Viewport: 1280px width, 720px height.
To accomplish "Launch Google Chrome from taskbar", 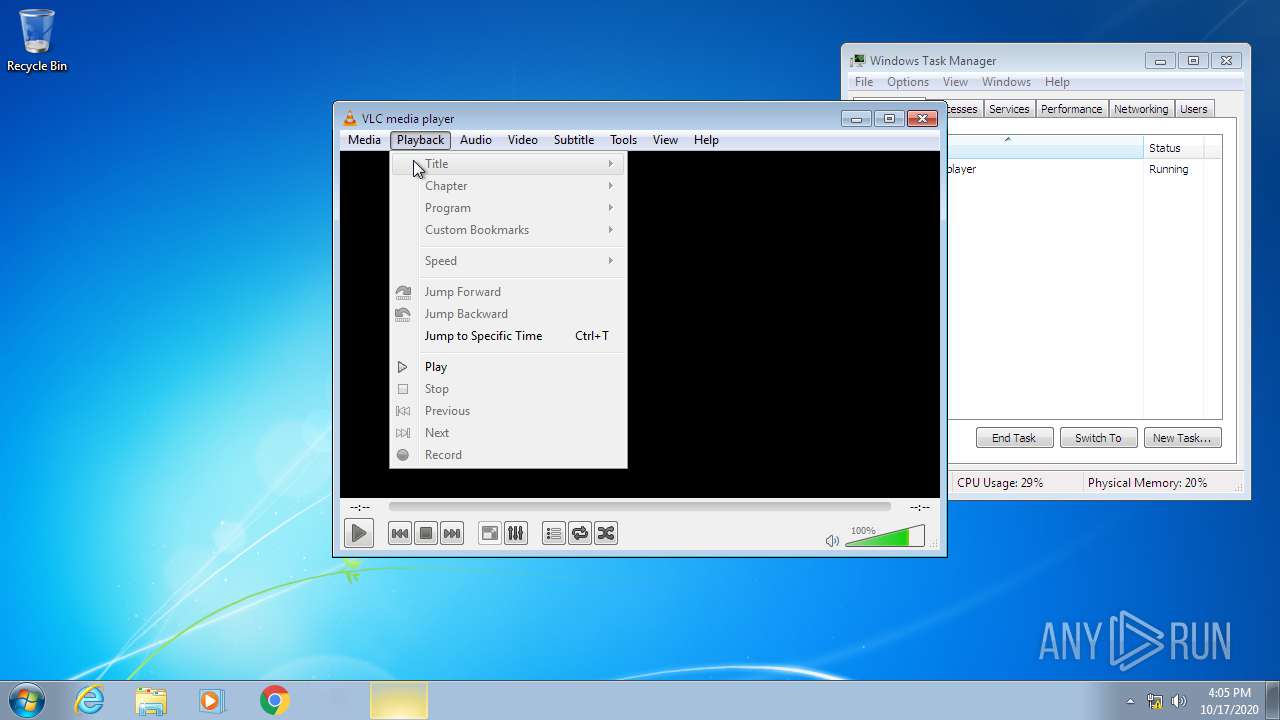I will point(274,700).
